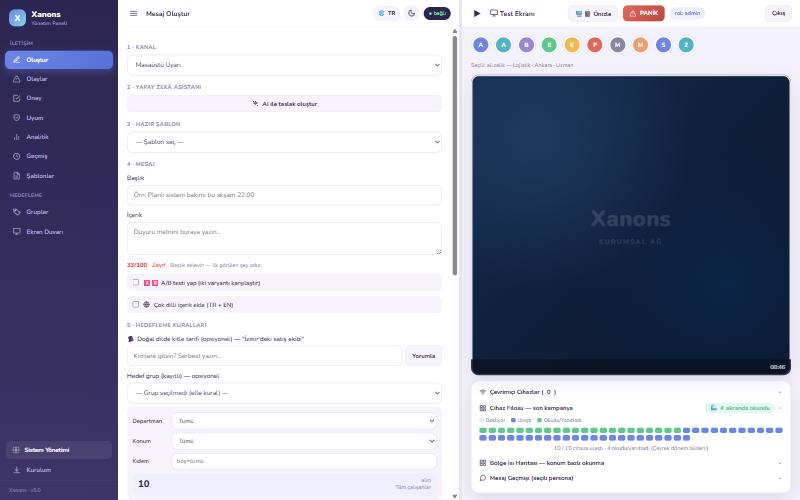Toggle dark mode with the moon icon
Viewport: 800px width, 500px height.
pos(412,13)
